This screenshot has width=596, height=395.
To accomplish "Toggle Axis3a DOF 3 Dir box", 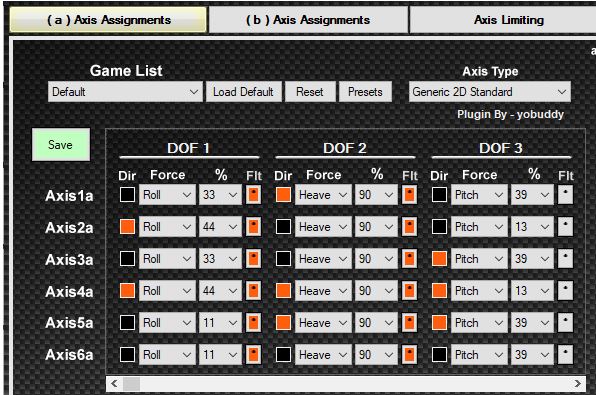I will coord(439,259).
